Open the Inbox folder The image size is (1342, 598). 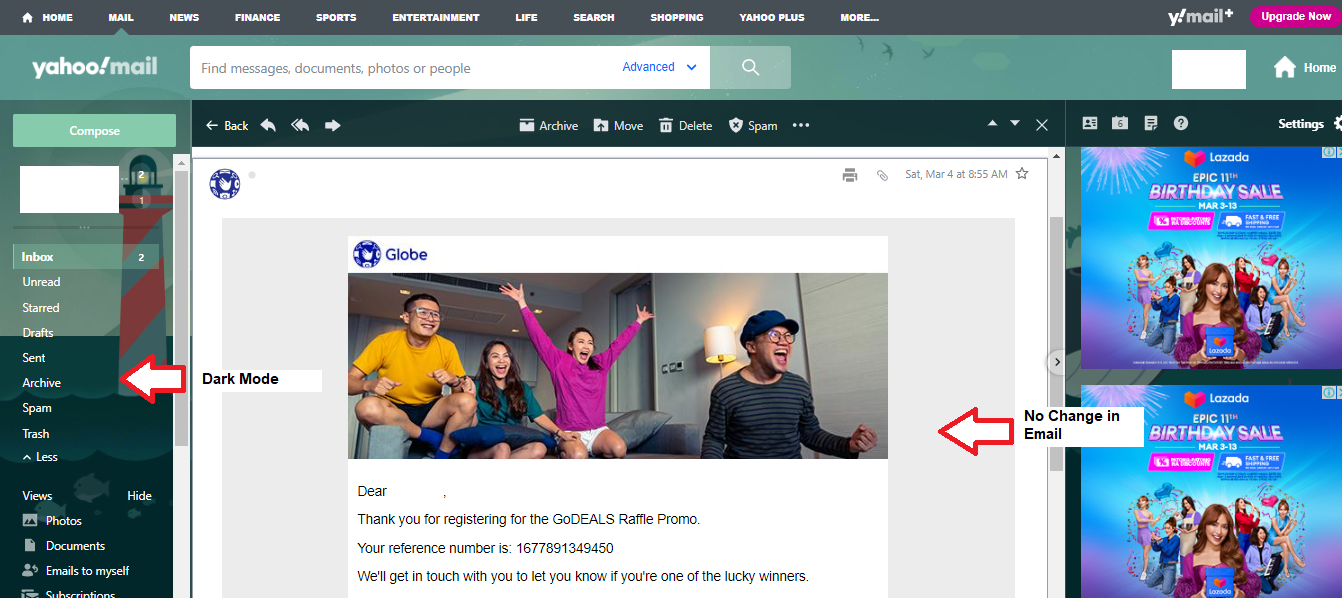(x=86, y=257)
